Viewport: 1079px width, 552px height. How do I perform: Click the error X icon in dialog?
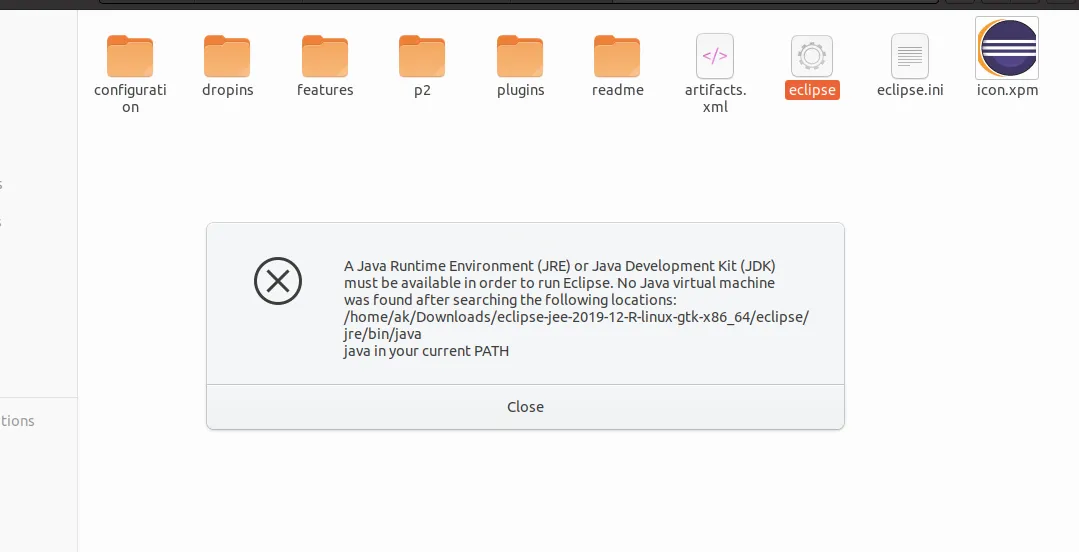point(278,281)
